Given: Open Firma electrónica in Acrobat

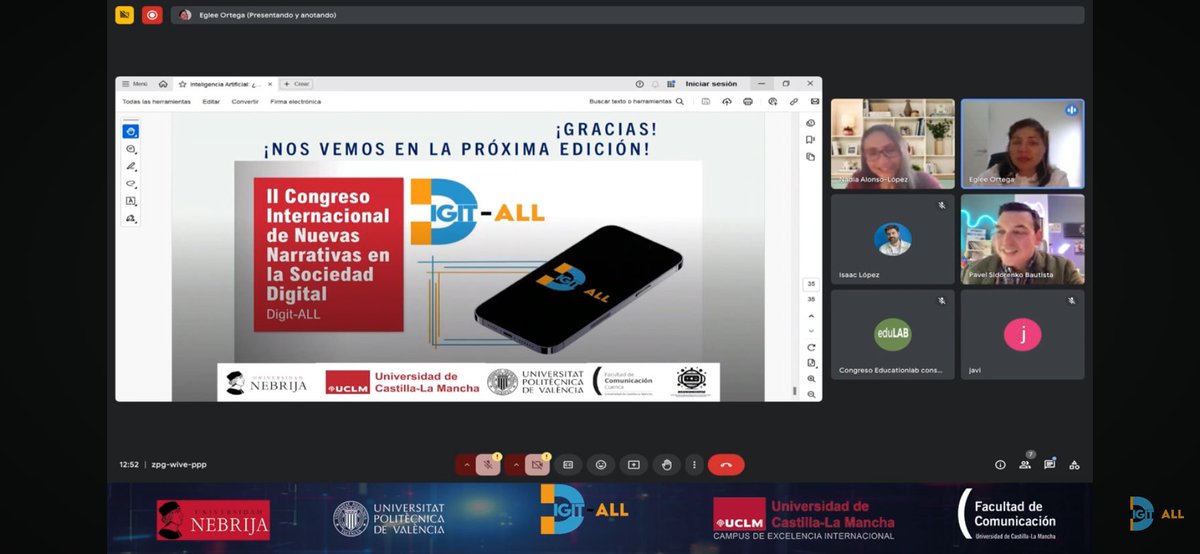Looking at the screenshot, I should [296, 101].
